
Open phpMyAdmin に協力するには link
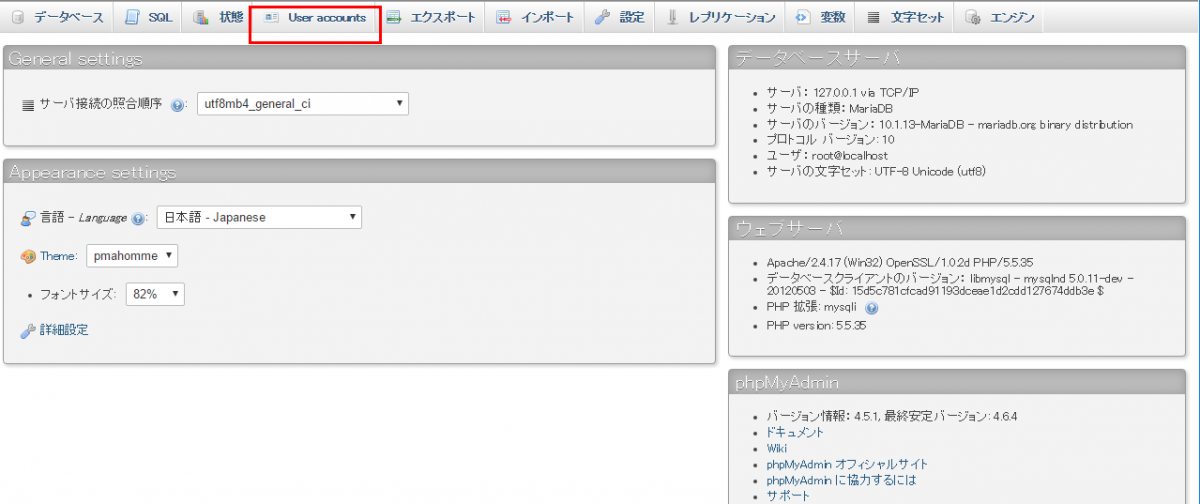click(x=841, y=480)
